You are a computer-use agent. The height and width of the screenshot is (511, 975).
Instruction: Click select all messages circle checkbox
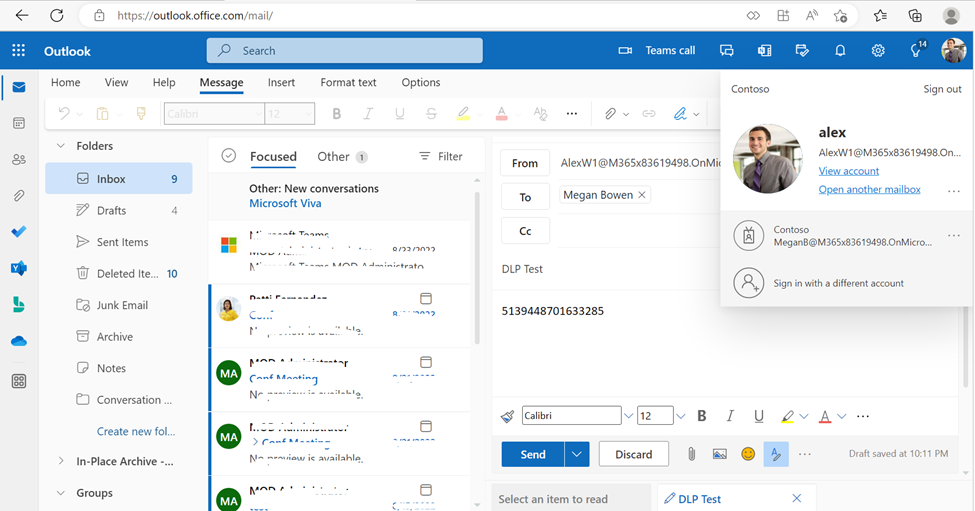(229, 155)
